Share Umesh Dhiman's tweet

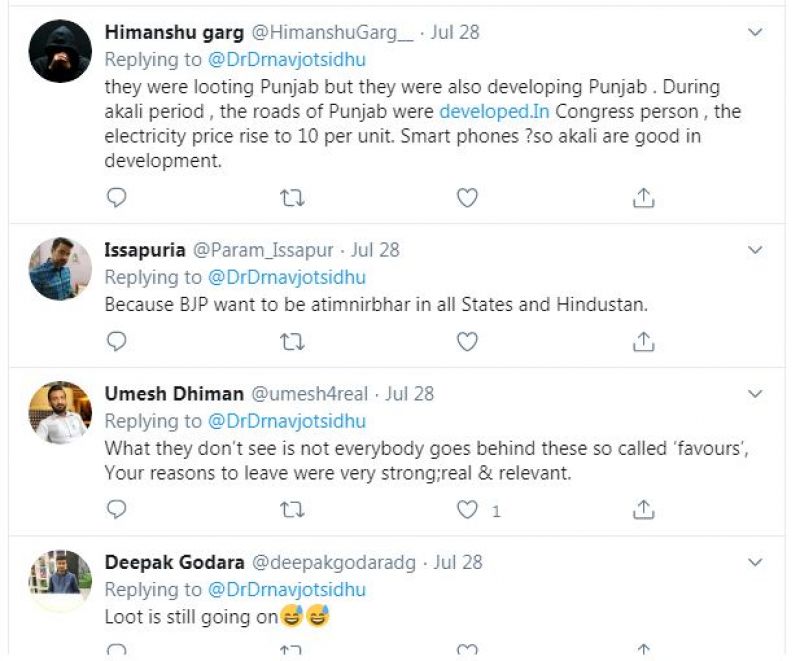click(644, 510)
